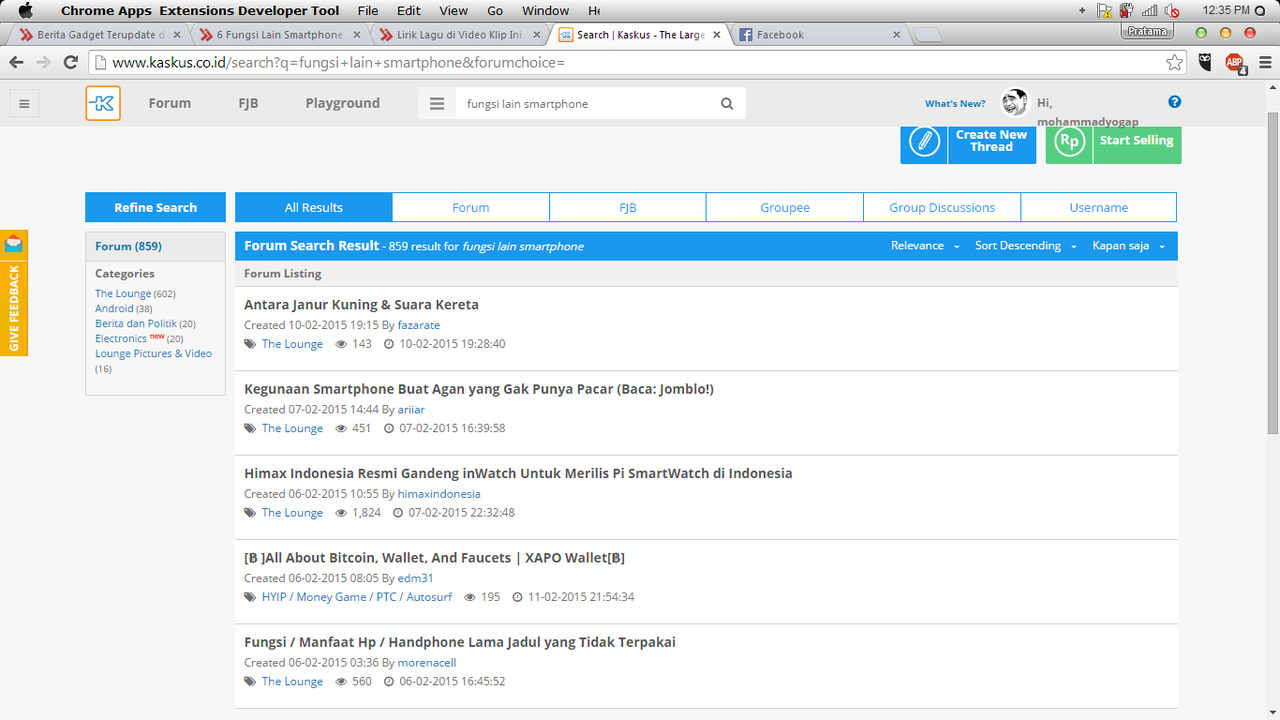The width and height of the screenshot is (1280, 720).
Task: Open the Kapan saja time dropdown
Action: pyautogui.click(x=1128, y=246)
